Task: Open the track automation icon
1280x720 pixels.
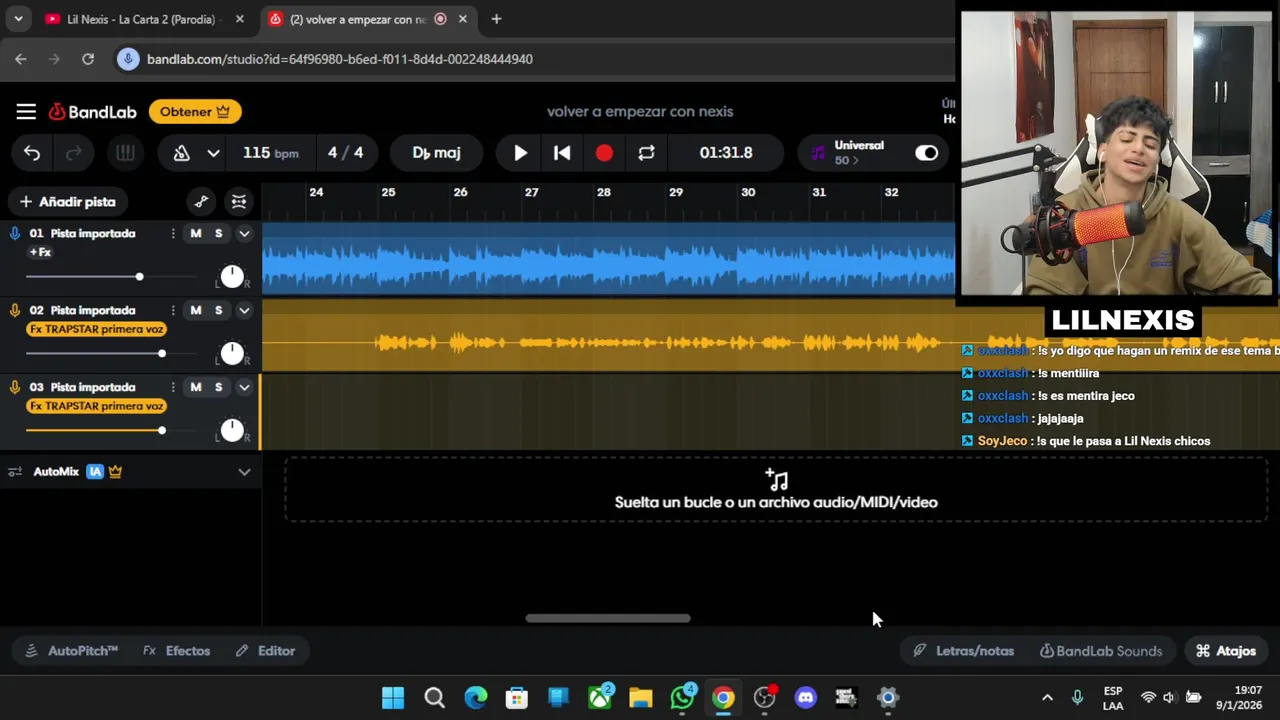Action: pos(201,202)
